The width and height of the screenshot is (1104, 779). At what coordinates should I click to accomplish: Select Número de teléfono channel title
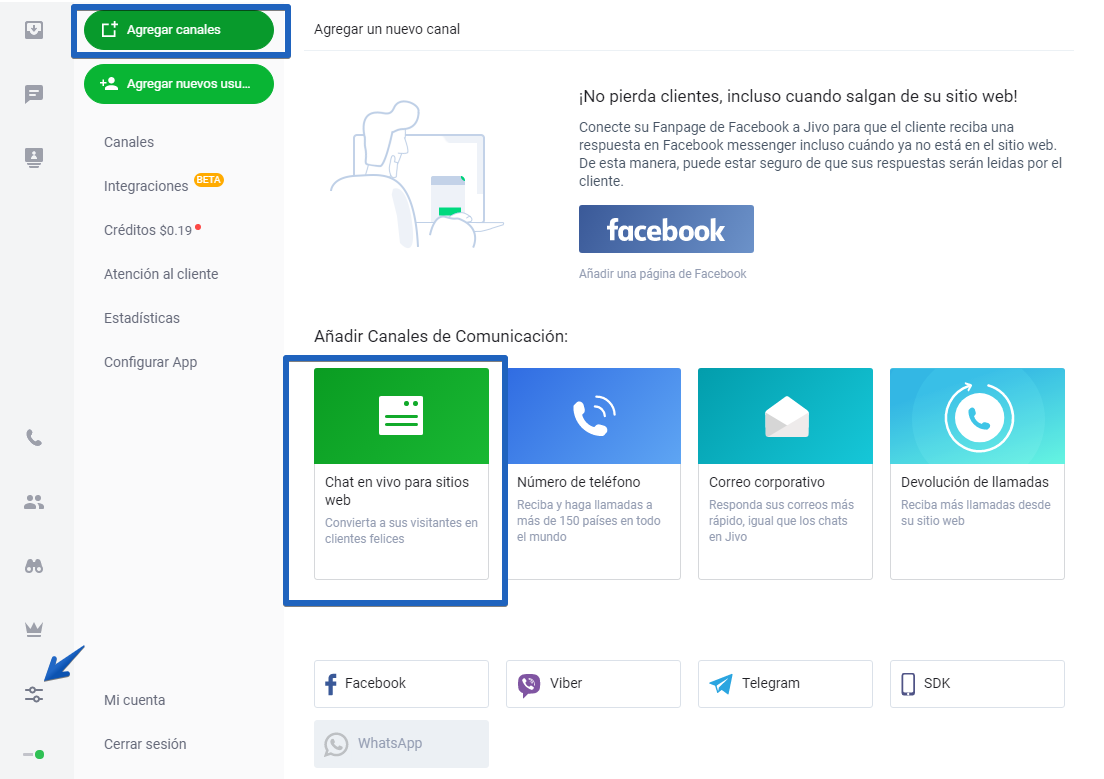[x=579, y=482]
